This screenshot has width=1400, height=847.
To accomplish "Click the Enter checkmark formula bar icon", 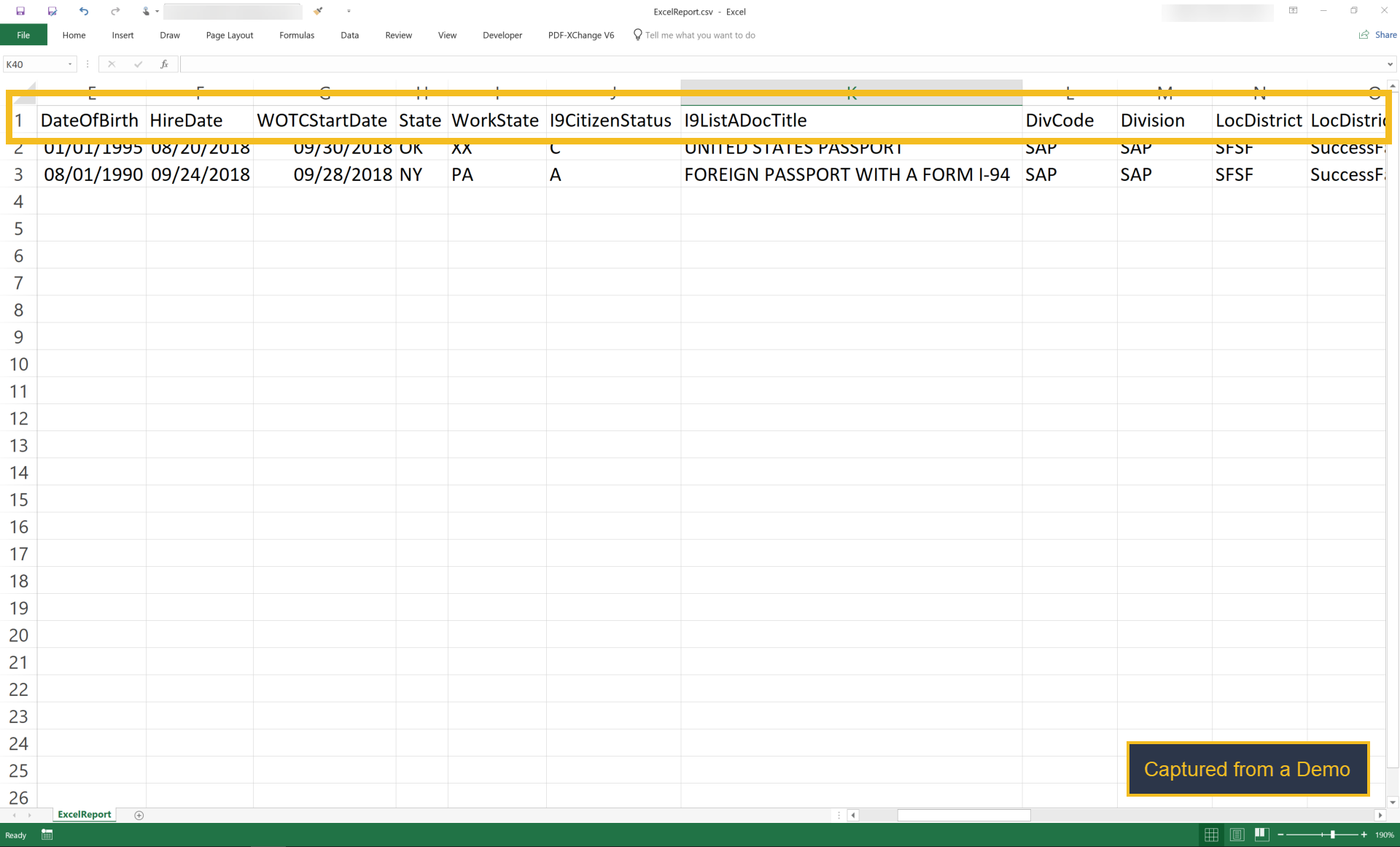I will [x=138, y=64].
